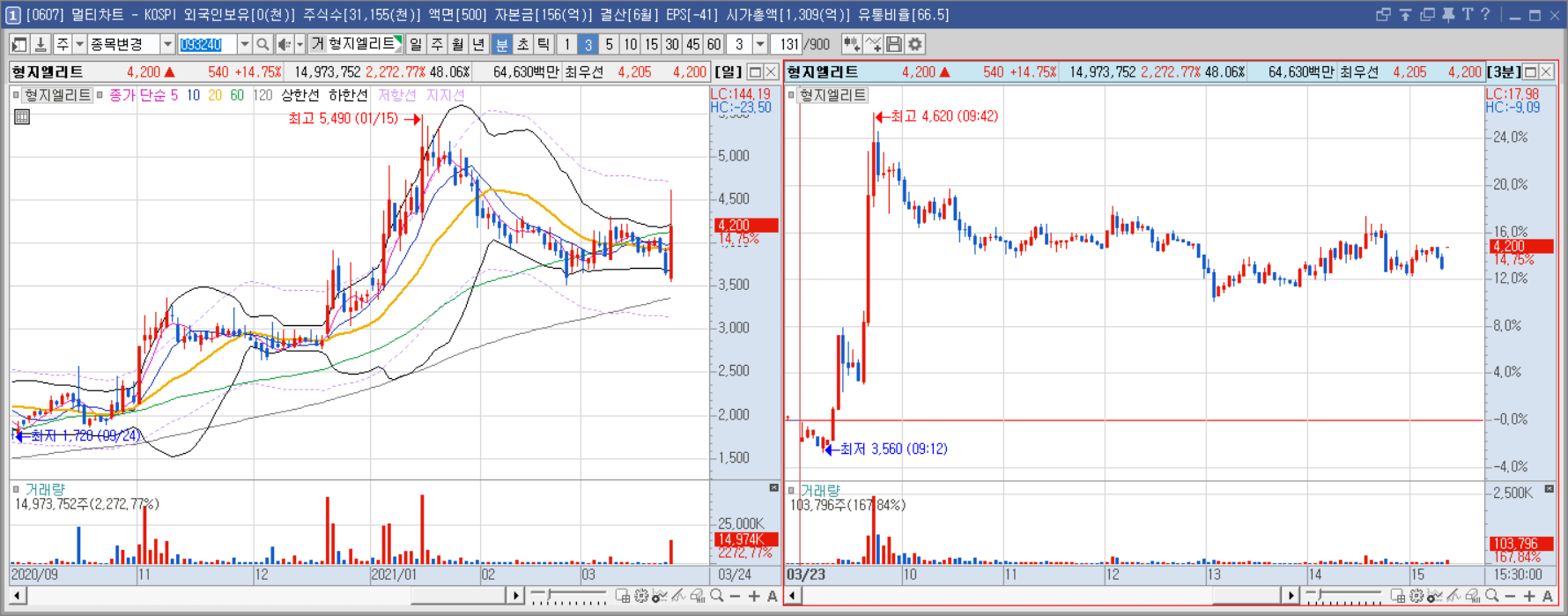Click the 거래량 volume label on left chart
1568x616 pixels.
point(45,489)
